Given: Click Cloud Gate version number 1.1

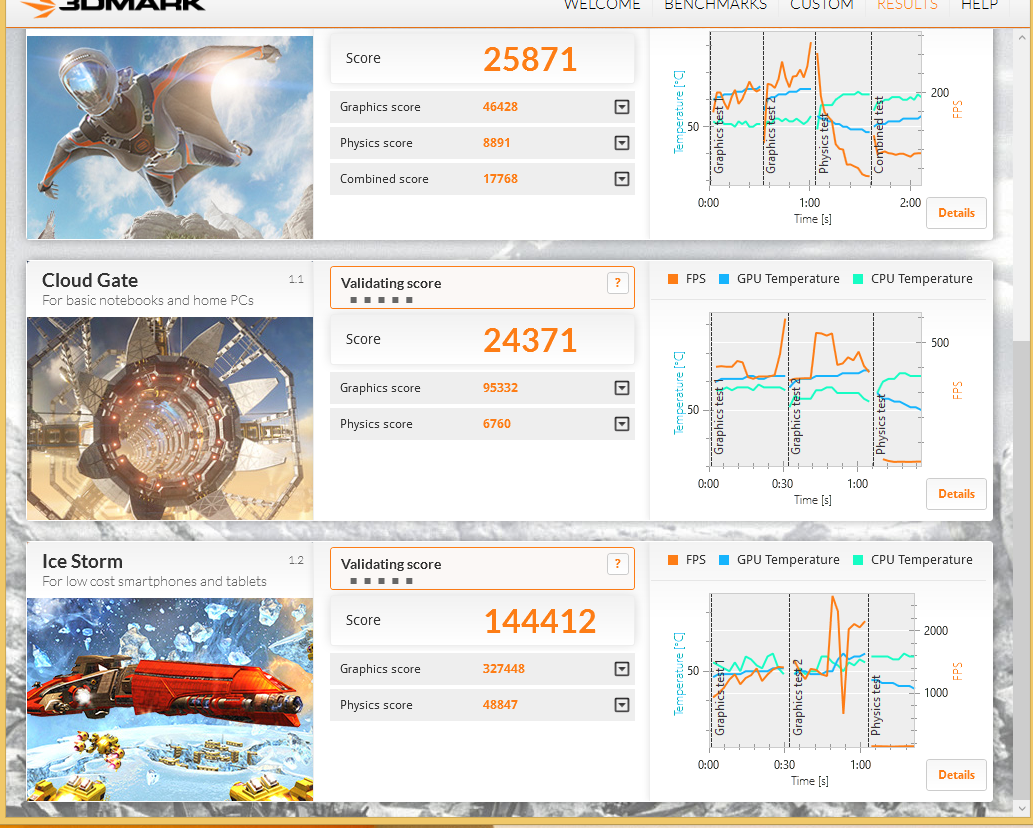Looking at the screenshot, I should pyautogui.click(x=296, y=279).
